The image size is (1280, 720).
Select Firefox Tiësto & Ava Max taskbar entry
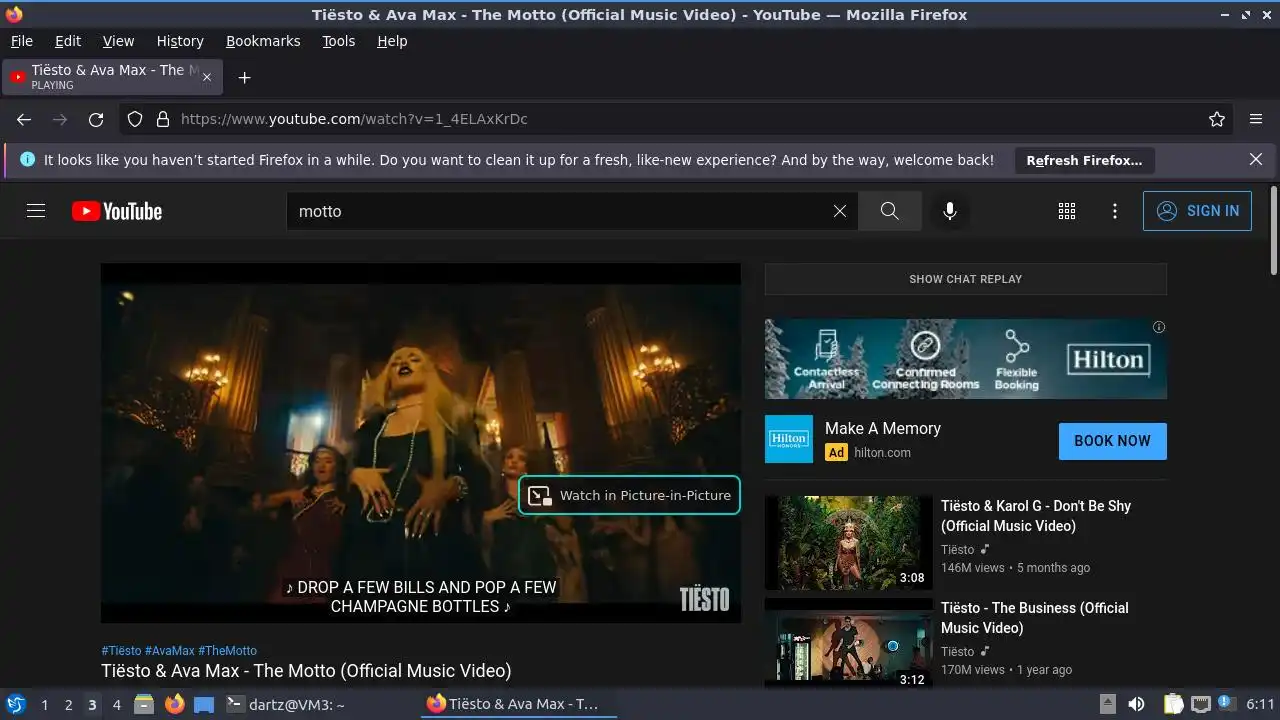pyautogui.click(x=518, y=704)
